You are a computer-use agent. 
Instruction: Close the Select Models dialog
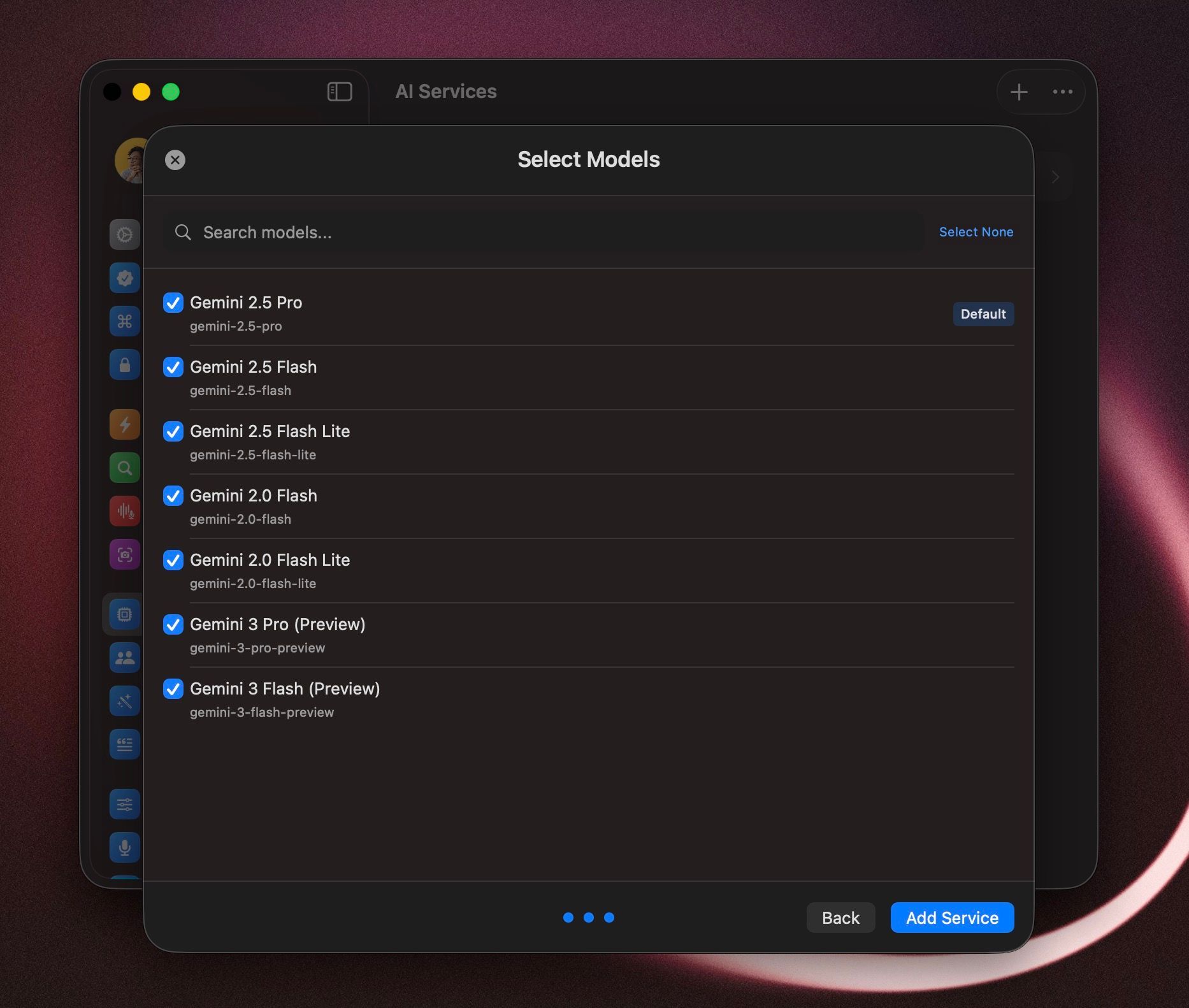point(175,160)
